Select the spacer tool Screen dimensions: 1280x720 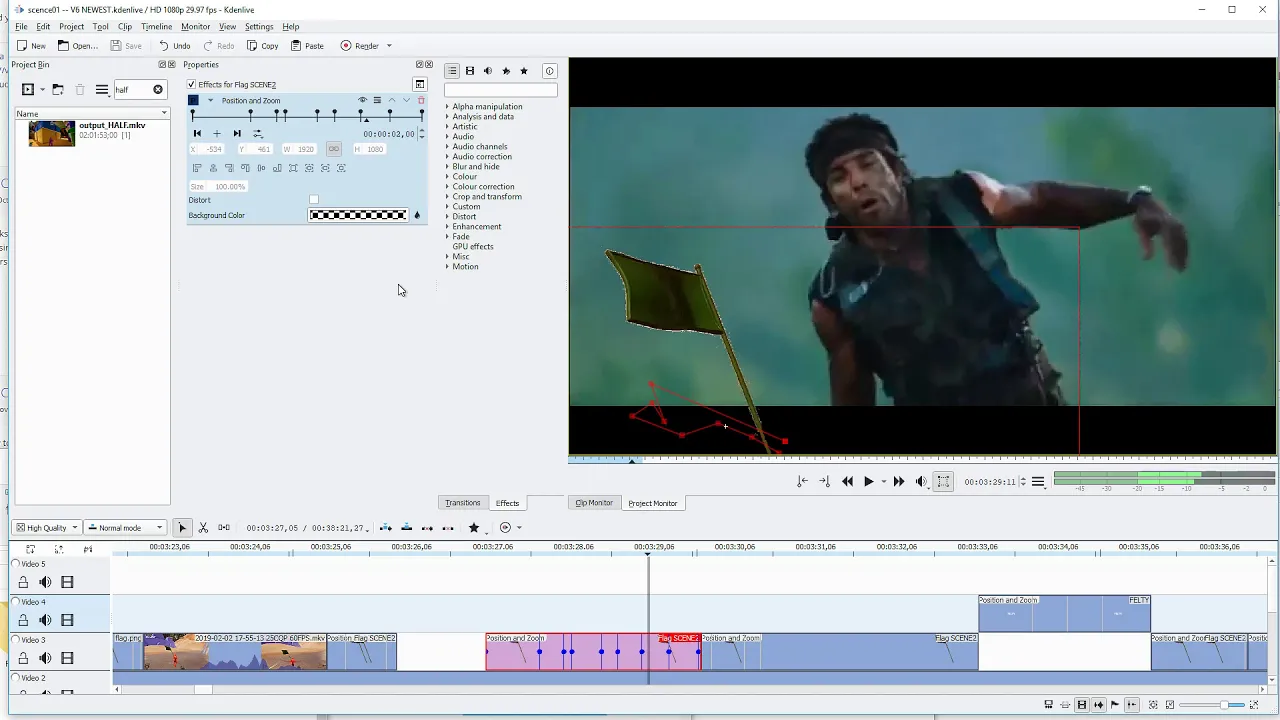click(224, 528)
